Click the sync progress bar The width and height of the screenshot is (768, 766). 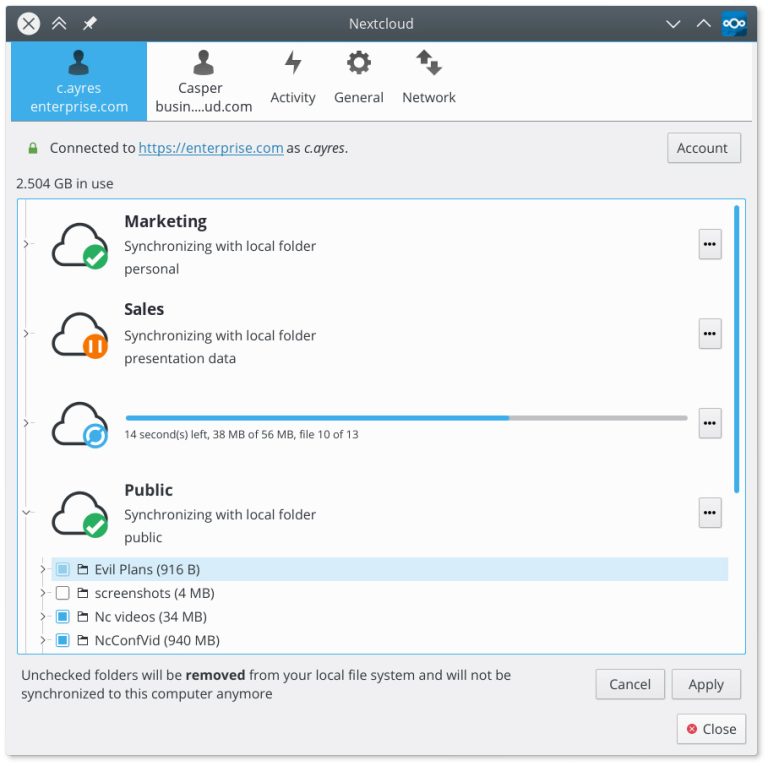pos(406,417)
